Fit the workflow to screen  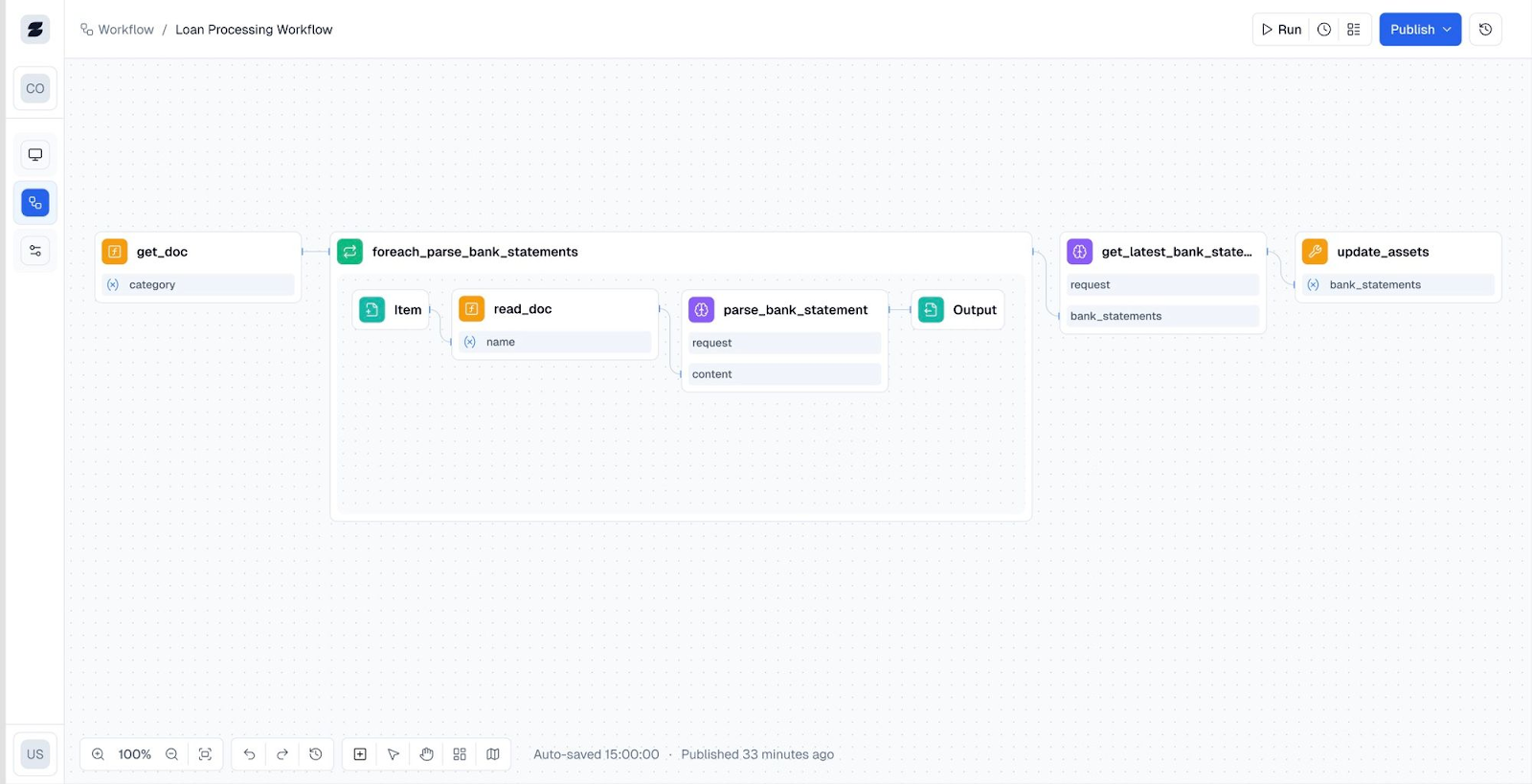pyautogui.click(x=205, y=754)
